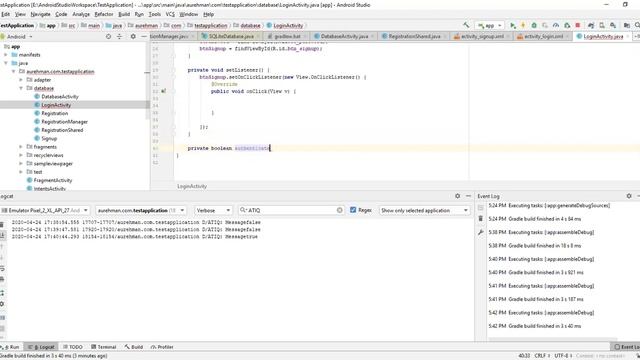Switch to the activity_signup.xml tab
640x360 pixels.
(482, 36)
